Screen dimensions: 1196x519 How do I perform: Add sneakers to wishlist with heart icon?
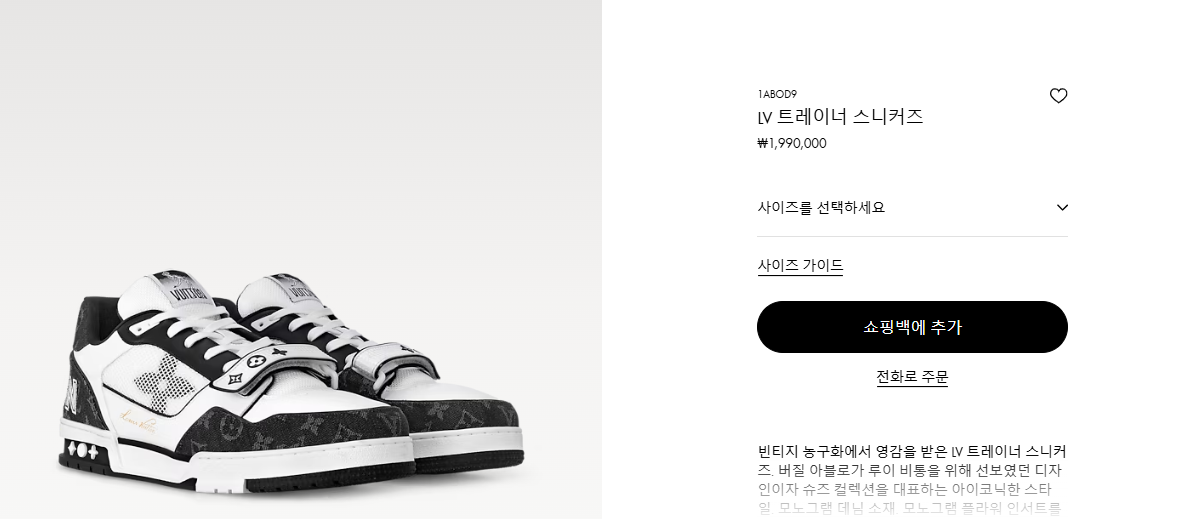click(x=1058, y=96)
